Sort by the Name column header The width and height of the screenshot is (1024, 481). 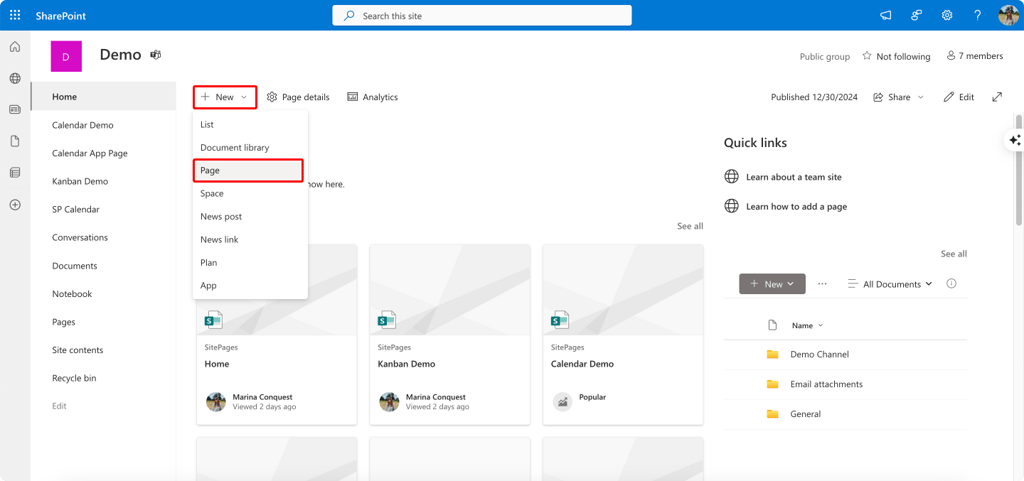pos(807,325)
